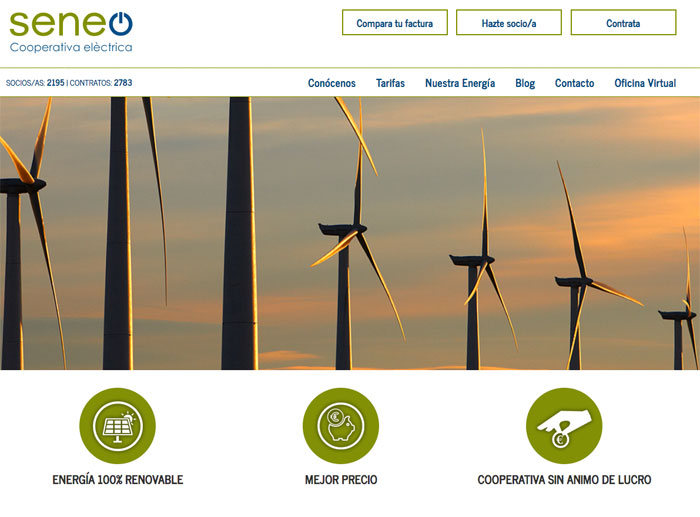This screenshot has width=700, height=517.
Task: Click the Contrata button
Action: pos(623,22)
